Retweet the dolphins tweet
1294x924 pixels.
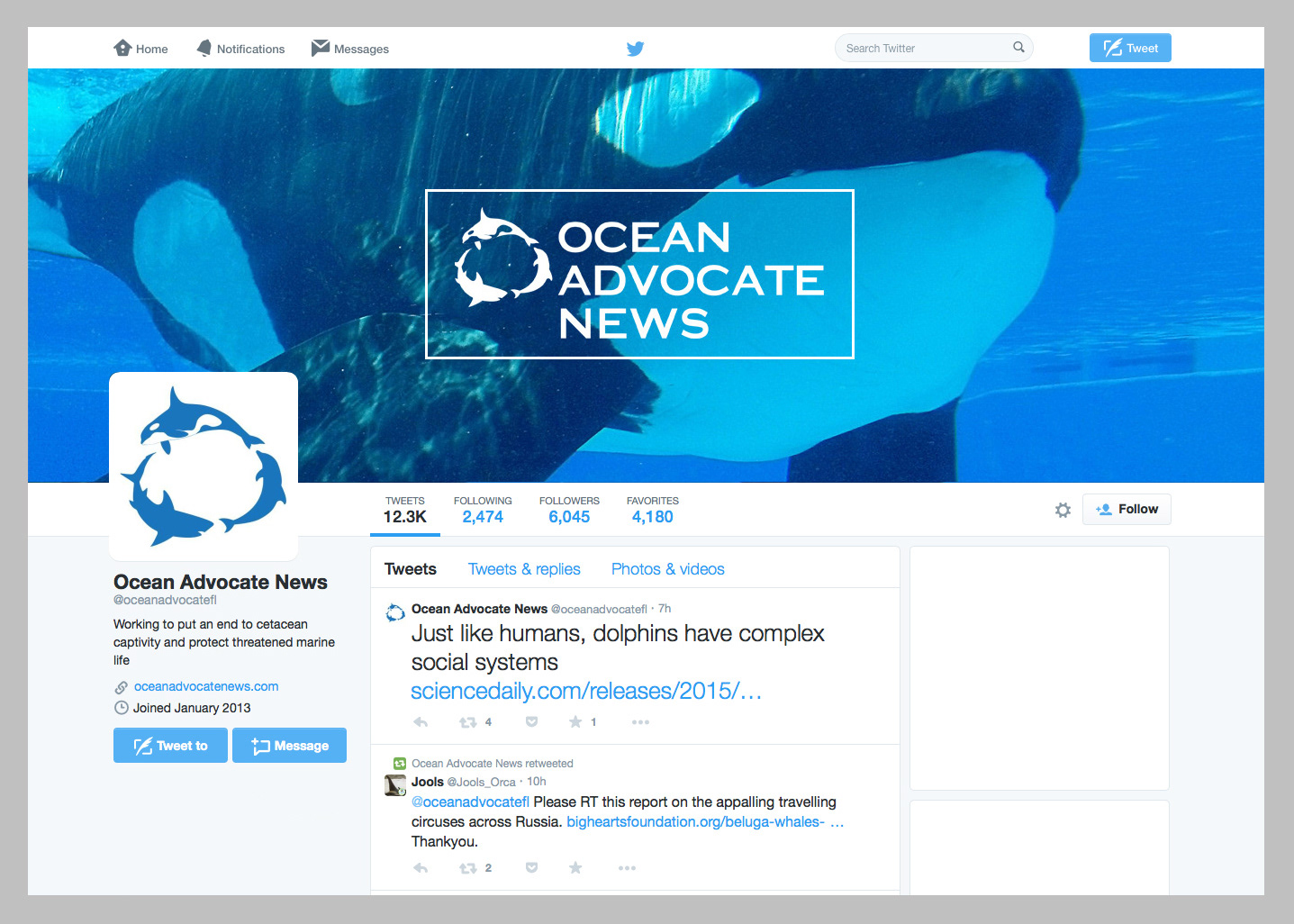468,722
